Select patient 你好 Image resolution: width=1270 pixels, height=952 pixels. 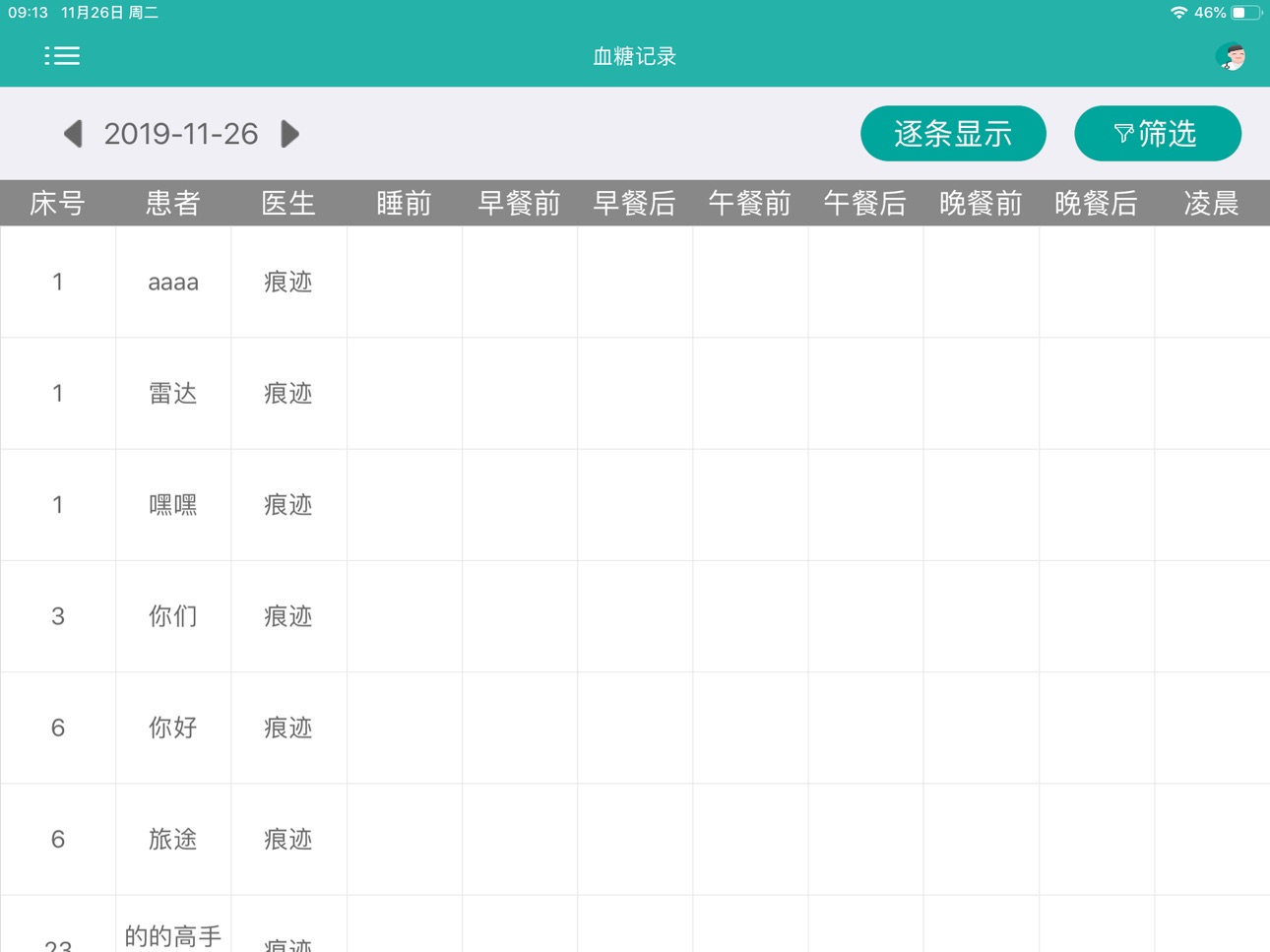point(173,728)
